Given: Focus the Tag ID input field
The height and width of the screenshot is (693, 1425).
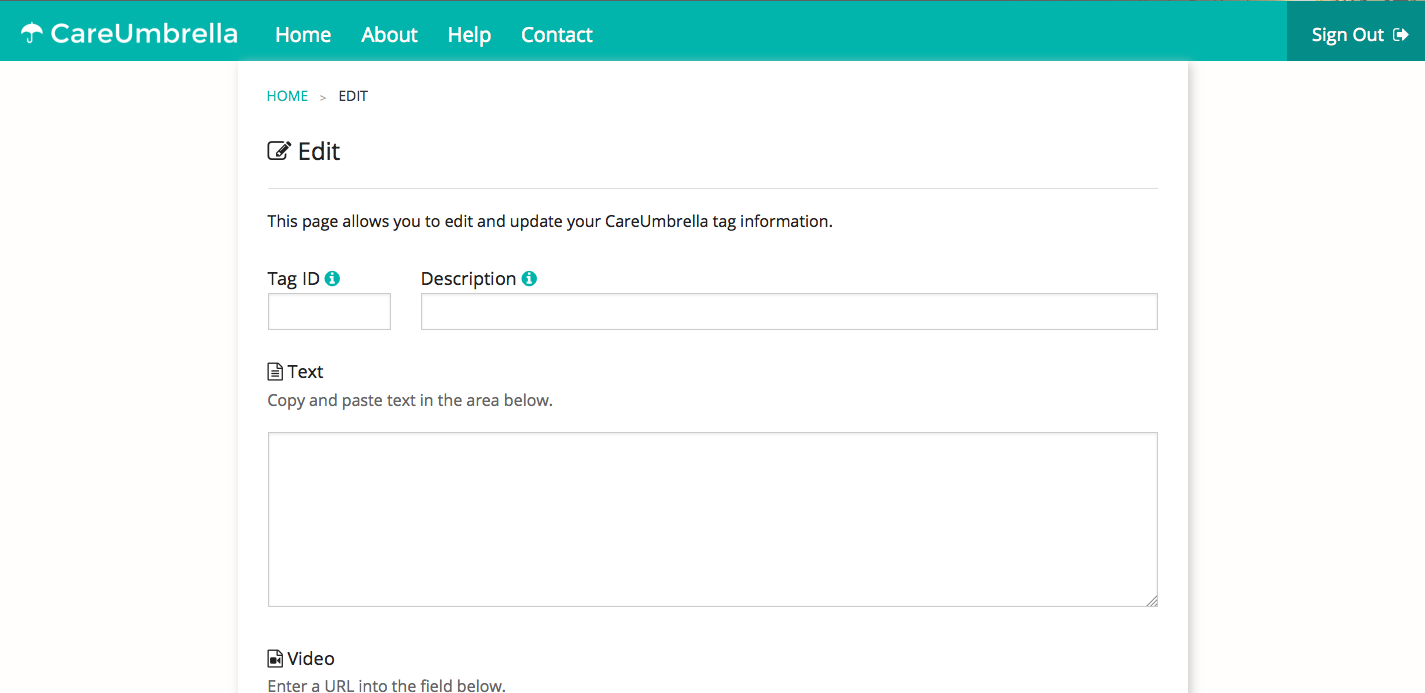Looking at the screenshot, I should (329, 311).
